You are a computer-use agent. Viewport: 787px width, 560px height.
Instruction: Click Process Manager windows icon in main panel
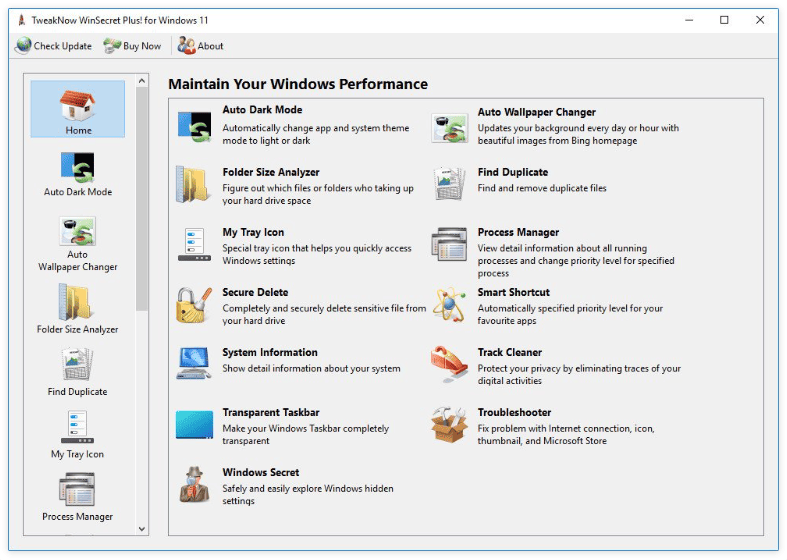point(449,244)
